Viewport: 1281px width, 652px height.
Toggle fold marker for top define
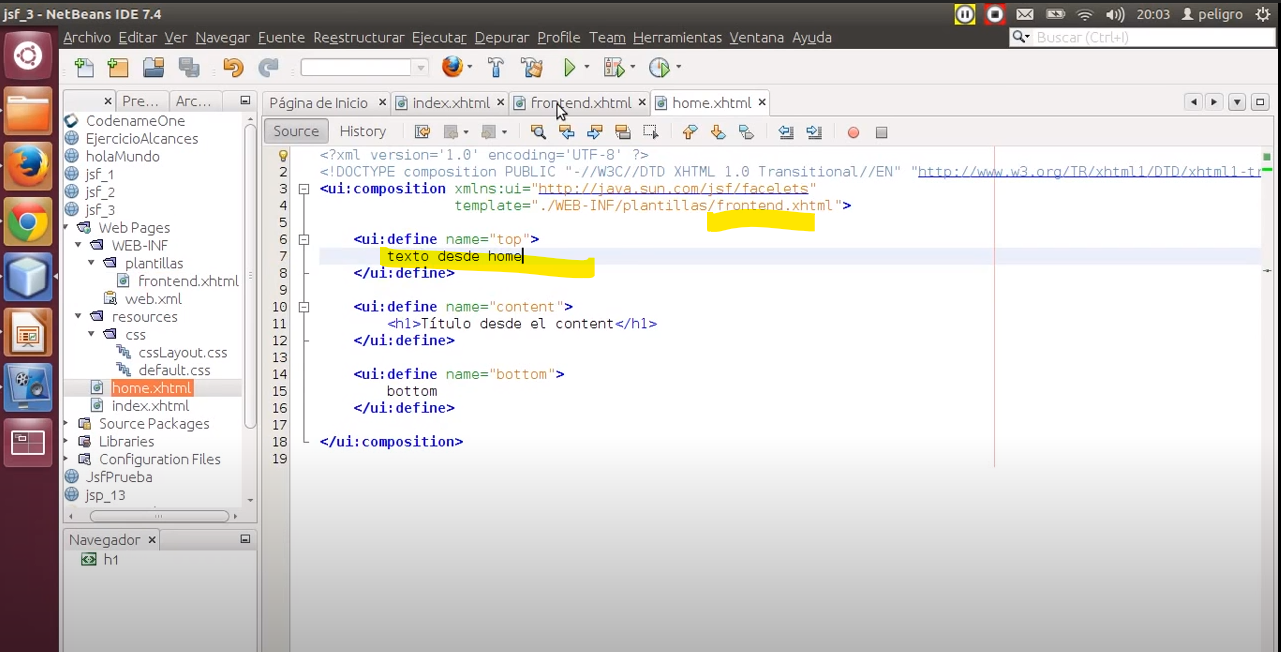pos(304,239)
